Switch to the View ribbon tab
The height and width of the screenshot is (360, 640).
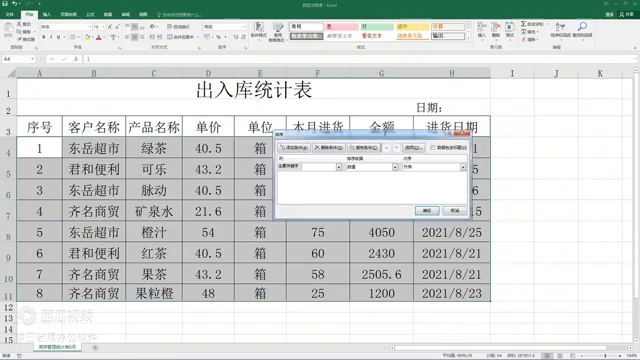pyautogui.click(x=143, y=15)
